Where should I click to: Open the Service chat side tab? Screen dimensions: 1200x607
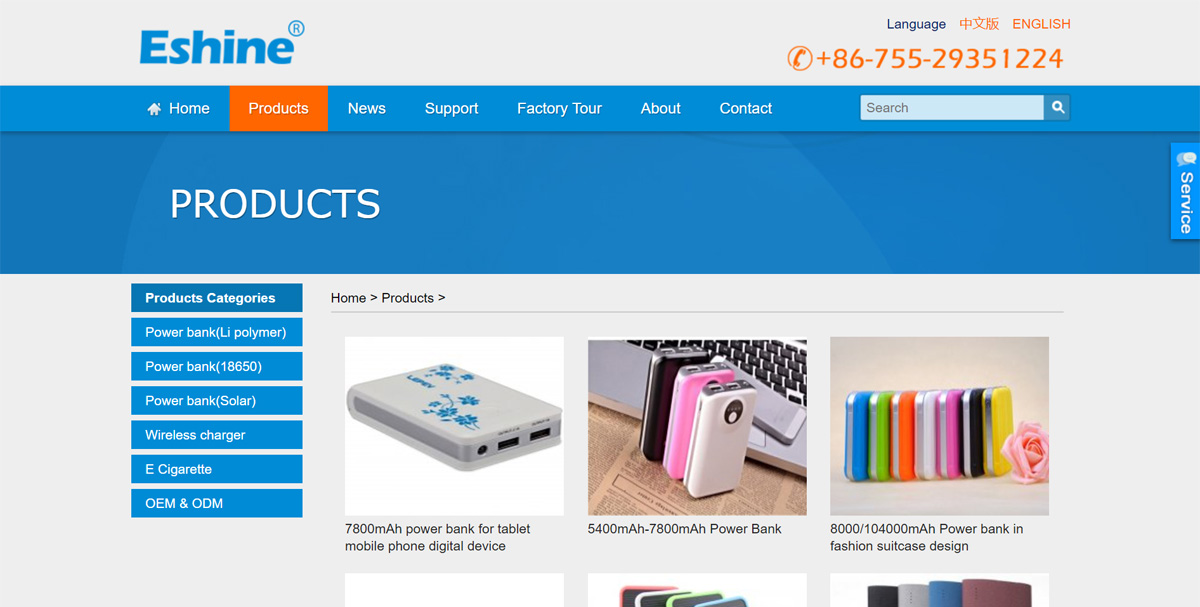click(1185, 191)
